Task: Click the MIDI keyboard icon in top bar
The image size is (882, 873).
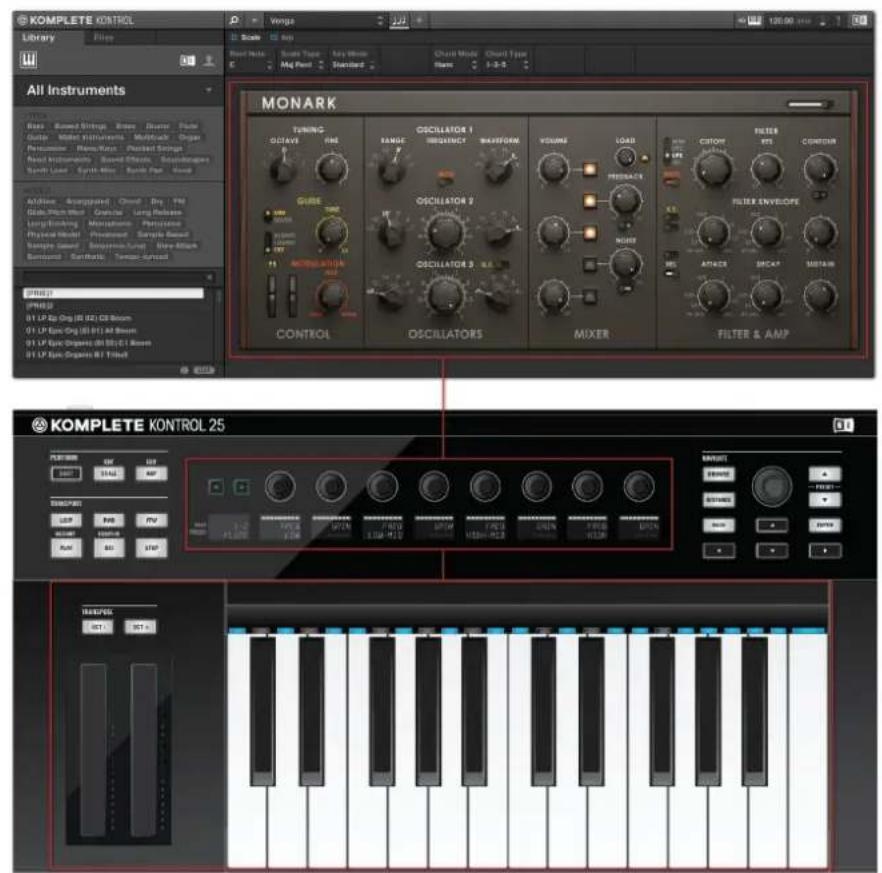Action: (x=754, y=21)
